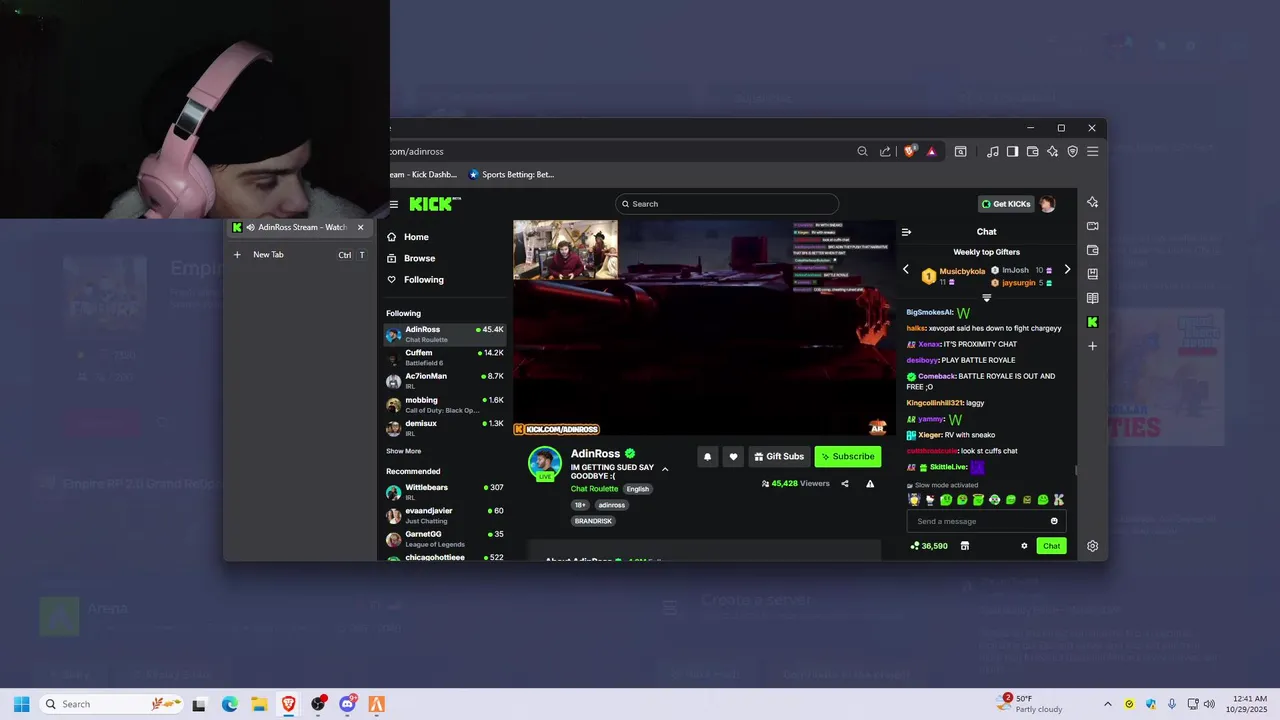Open sidebar settings gear icon
The height and width of the screenshot is (720, 1280).
(x=1093, y=546)
